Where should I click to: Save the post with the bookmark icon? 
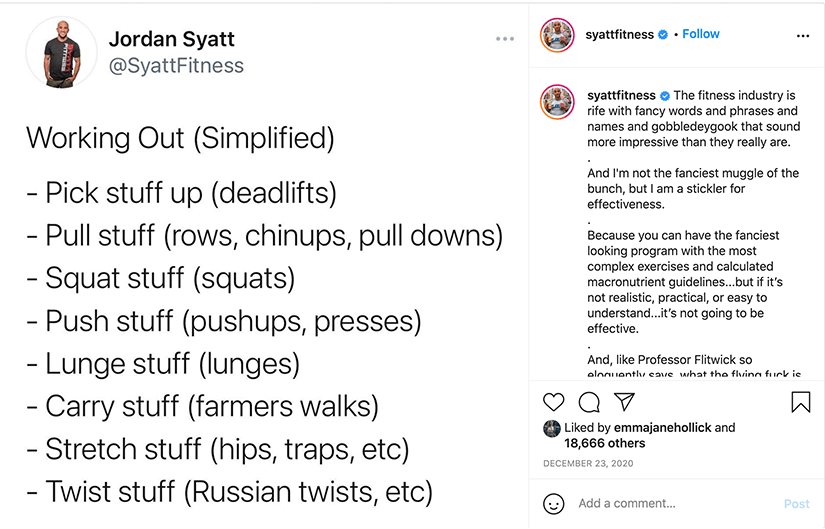(x=800, y=402)
